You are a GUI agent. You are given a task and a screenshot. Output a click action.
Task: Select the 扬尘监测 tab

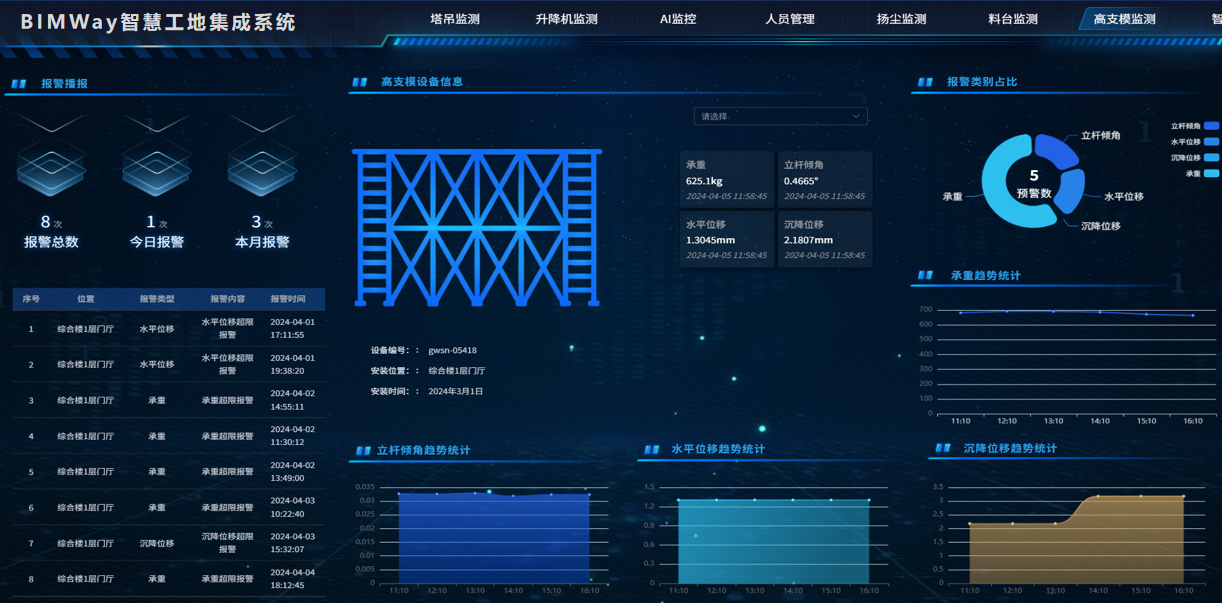tap(901, 19)
